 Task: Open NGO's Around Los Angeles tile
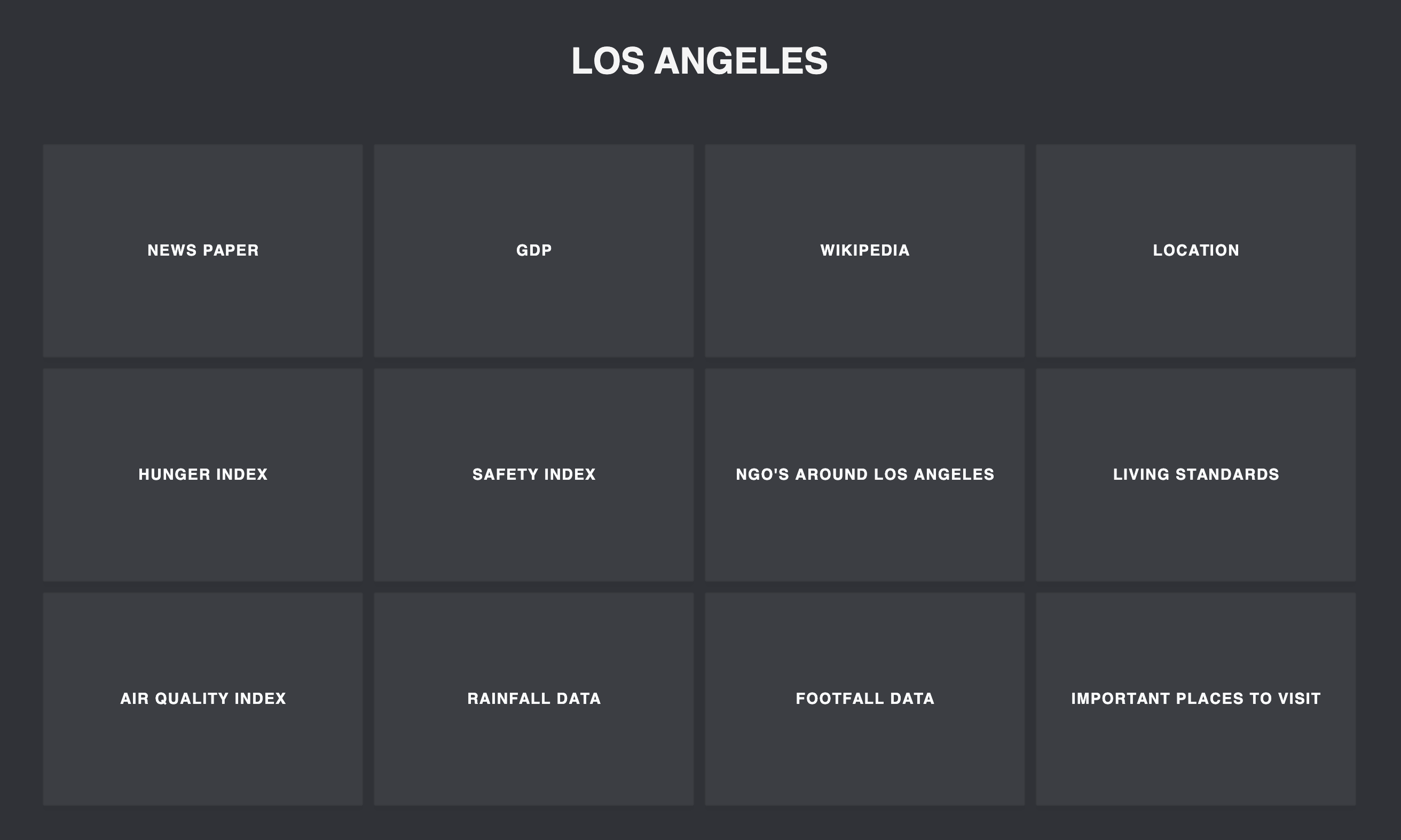[865, 474]
